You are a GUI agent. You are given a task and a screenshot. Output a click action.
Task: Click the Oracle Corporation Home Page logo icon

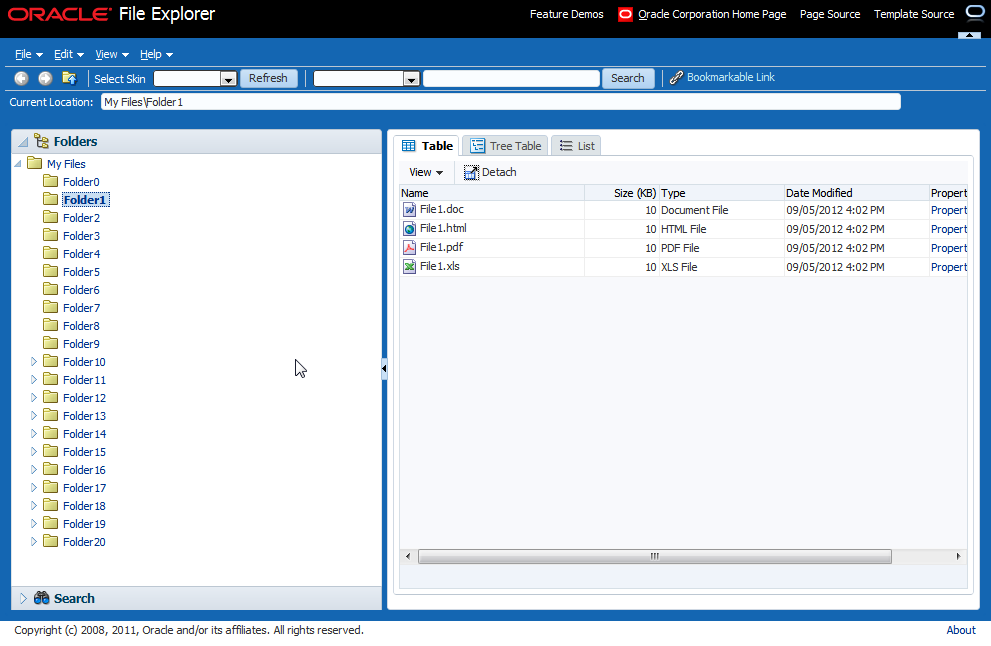625,14
